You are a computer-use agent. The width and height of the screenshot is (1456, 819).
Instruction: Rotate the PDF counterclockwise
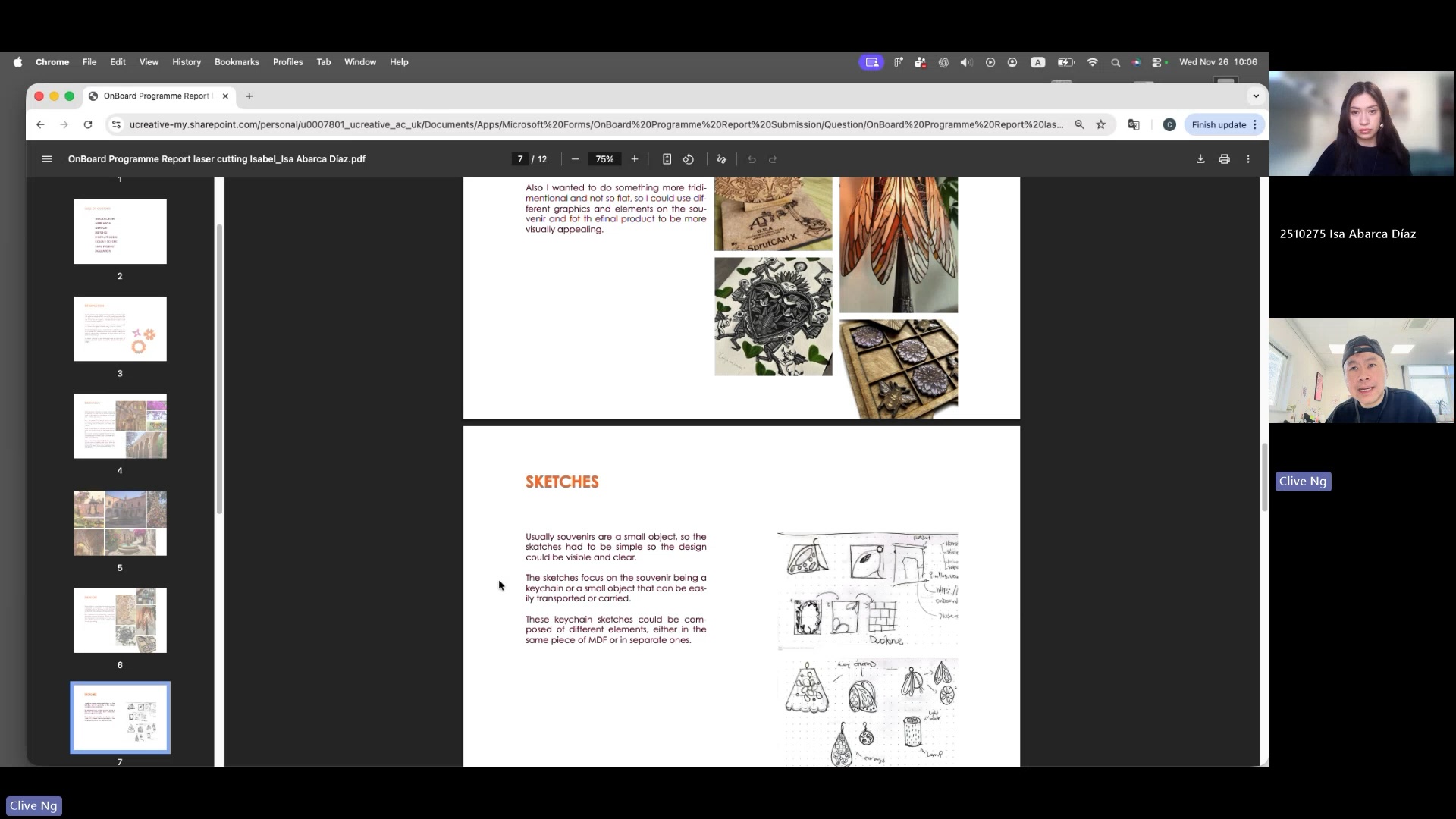pyautogui.click(x=689, y=159)
